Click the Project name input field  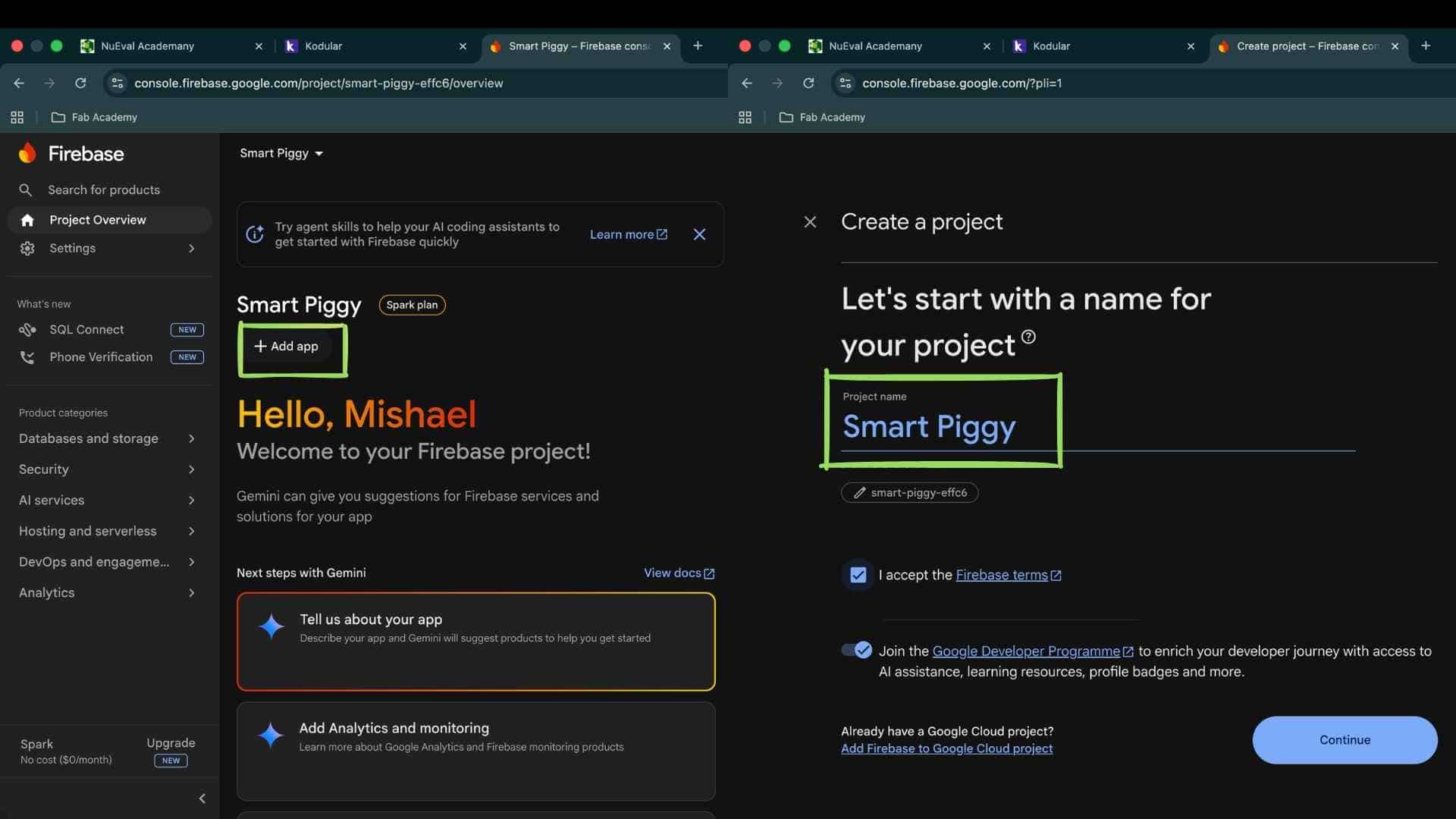1097,426
